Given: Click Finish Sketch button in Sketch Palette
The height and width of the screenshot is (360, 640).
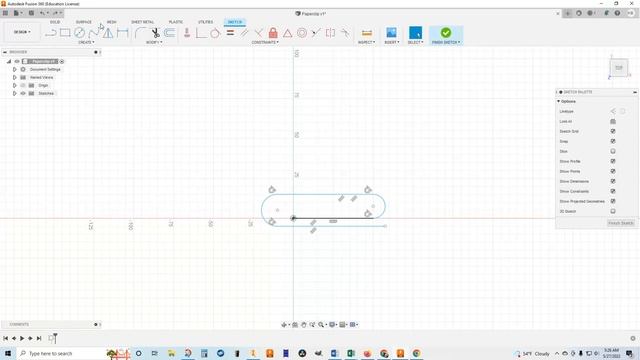Looking at the screenshot, I should tap(620, 223).
